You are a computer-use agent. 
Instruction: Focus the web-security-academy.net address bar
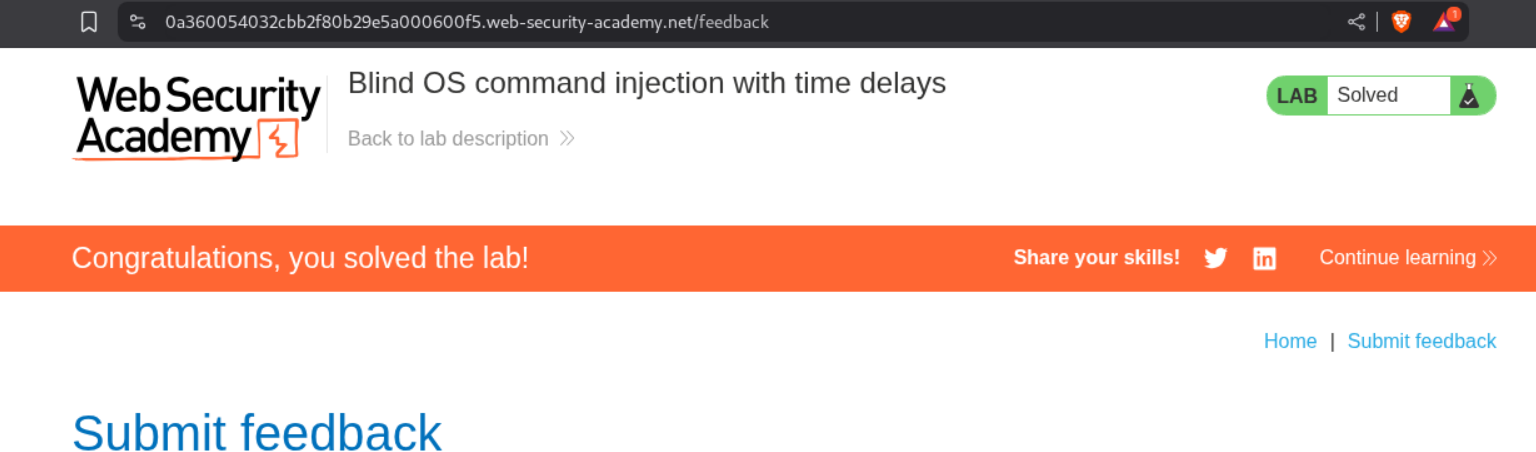point(466,22)
